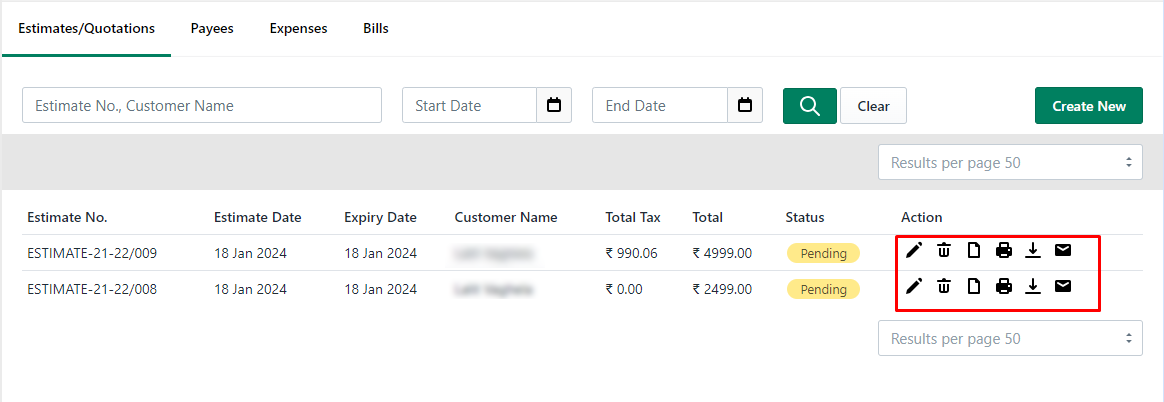Image resolution: width=1164 pixels, height=402 pixels.
Task: Download estimate ESTIMATE-21-22/008
Action: pos(1033,286)
